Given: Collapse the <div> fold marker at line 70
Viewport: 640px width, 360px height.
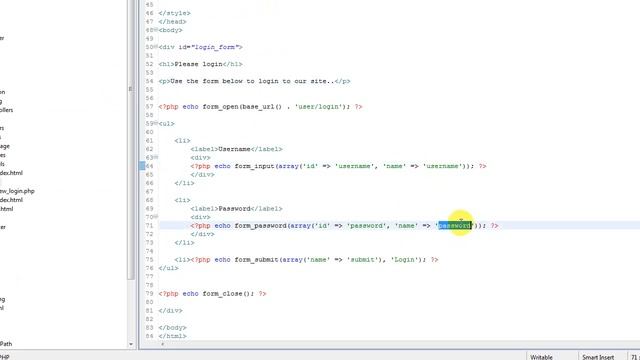Looking at the screenshot, I should click(156, 217).
